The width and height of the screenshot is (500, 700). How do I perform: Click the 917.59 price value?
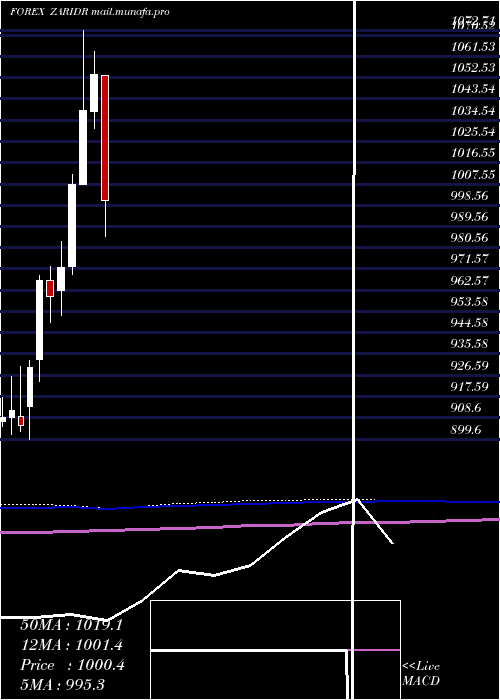pyautogui.click(x=470, y=387)
